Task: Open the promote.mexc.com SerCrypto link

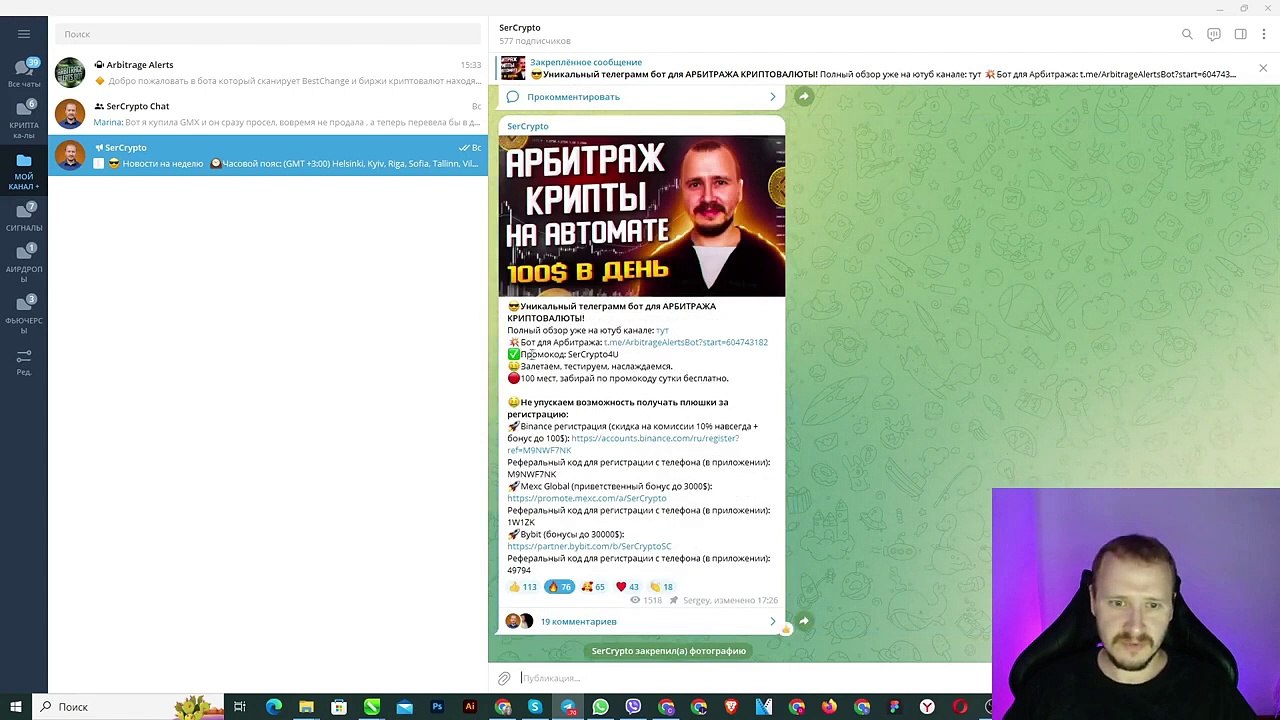Action: click(x=587, y=498)
